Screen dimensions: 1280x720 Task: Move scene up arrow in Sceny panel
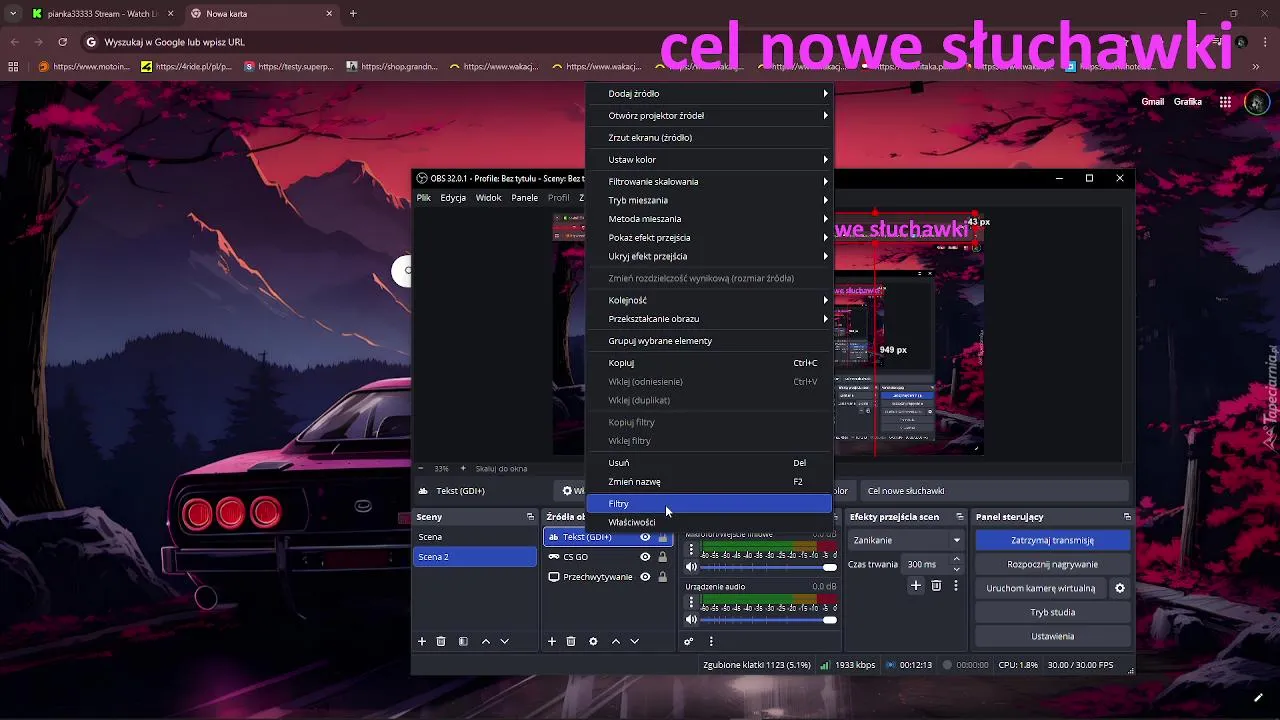pyautogui.click(x=486, y=641)
